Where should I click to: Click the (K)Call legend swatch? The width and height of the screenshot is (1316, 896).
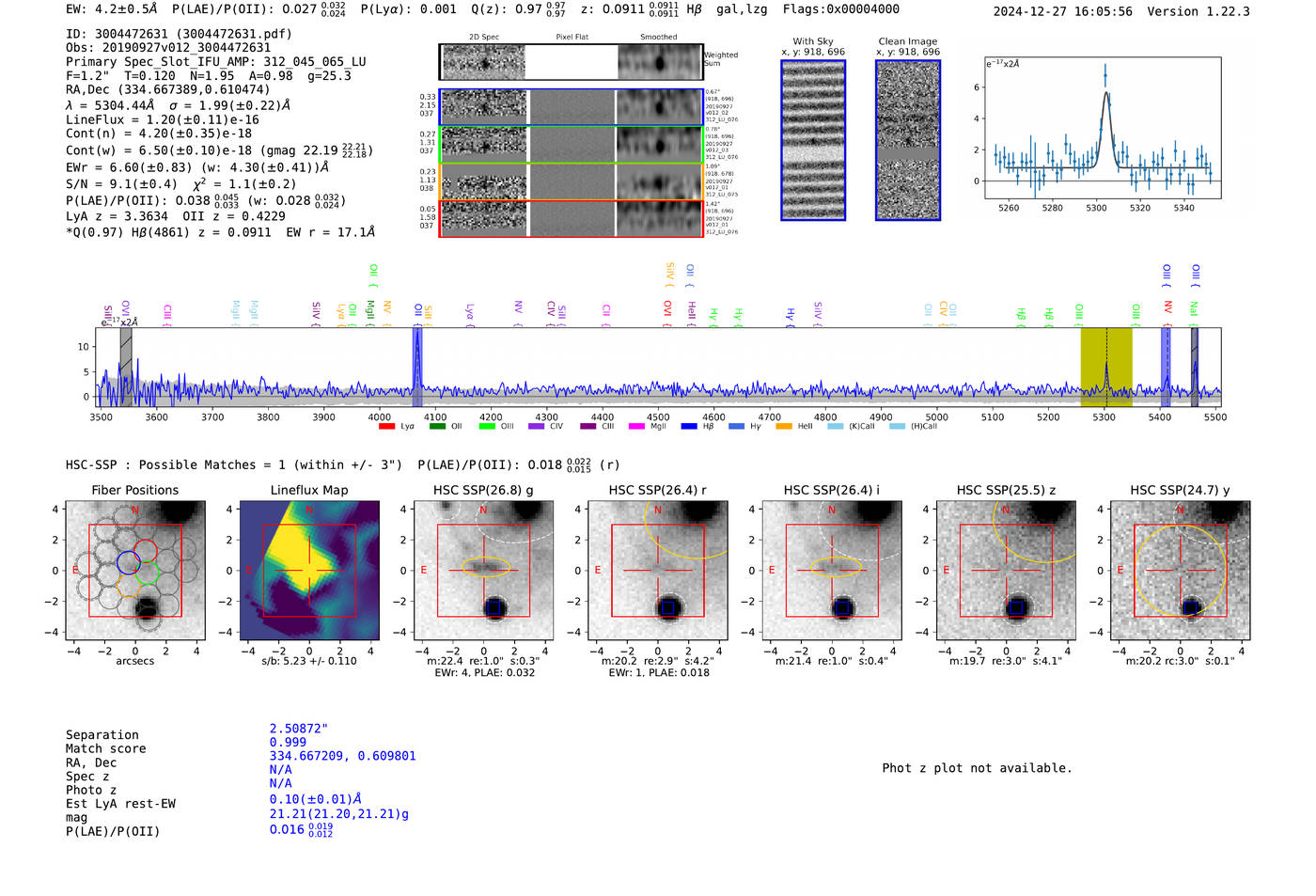[836, 427]
